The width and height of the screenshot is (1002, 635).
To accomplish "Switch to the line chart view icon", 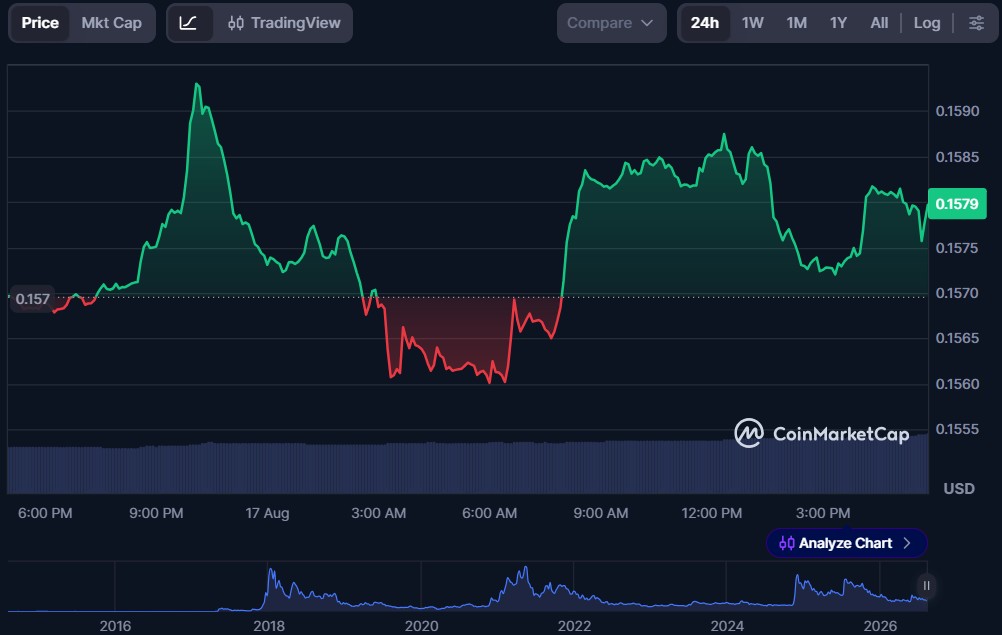I will [x=188, y=23].
